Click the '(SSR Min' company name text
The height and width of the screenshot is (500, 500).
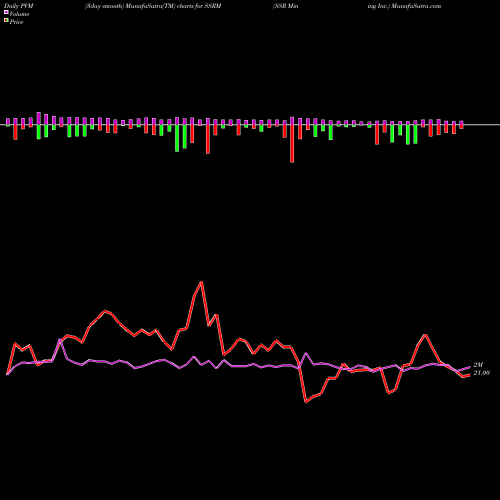click(286, 6)
